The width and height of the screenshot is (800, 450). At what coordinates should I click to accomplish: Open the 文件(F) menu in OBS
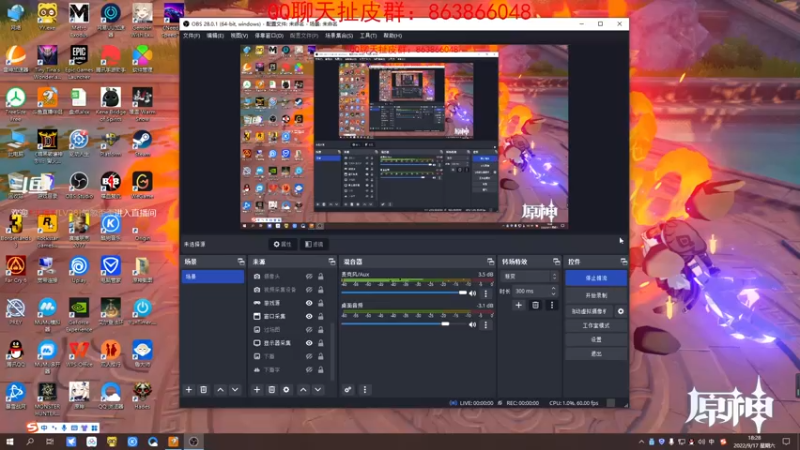click(x=191, y=36)
